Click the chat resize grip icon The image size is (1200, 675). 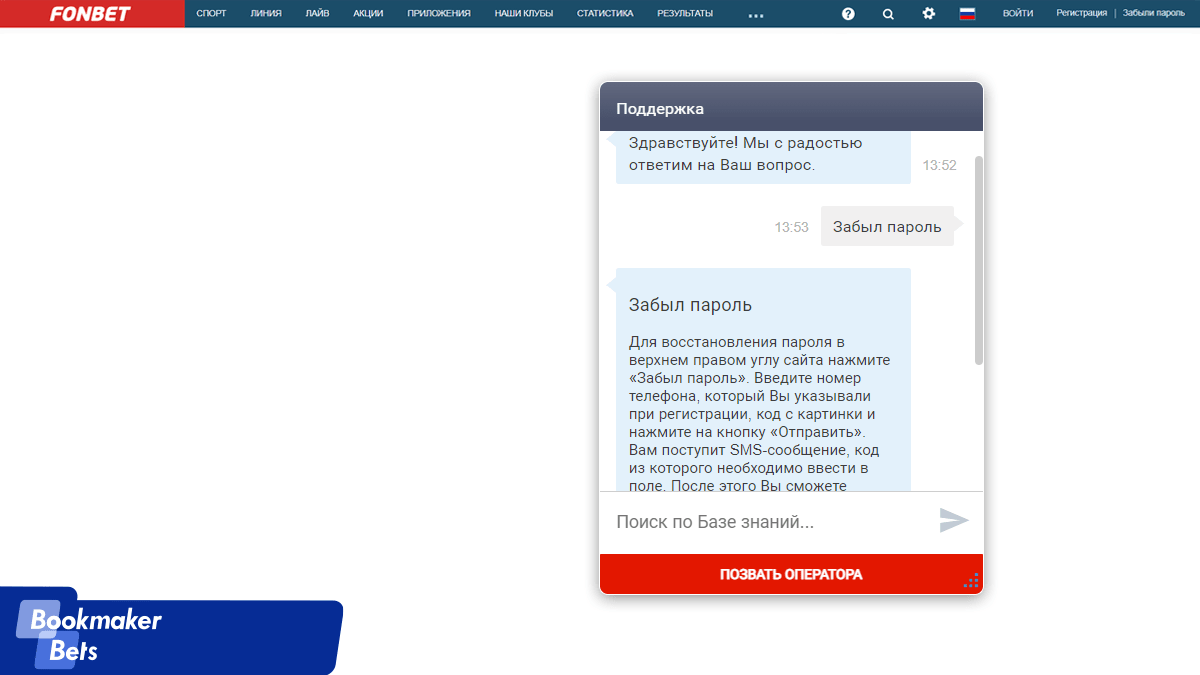pos(971,581)
